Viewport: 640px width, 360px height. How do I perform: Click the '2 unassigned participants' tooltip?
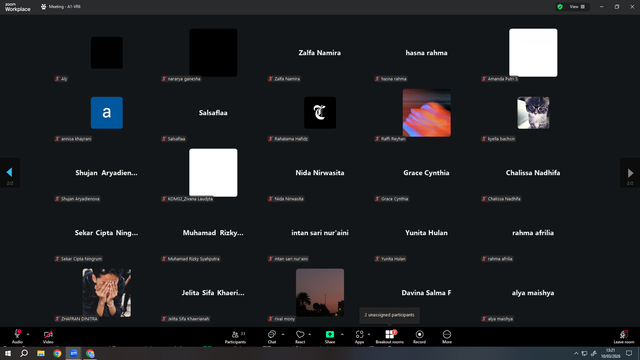(x=389, y=315)
